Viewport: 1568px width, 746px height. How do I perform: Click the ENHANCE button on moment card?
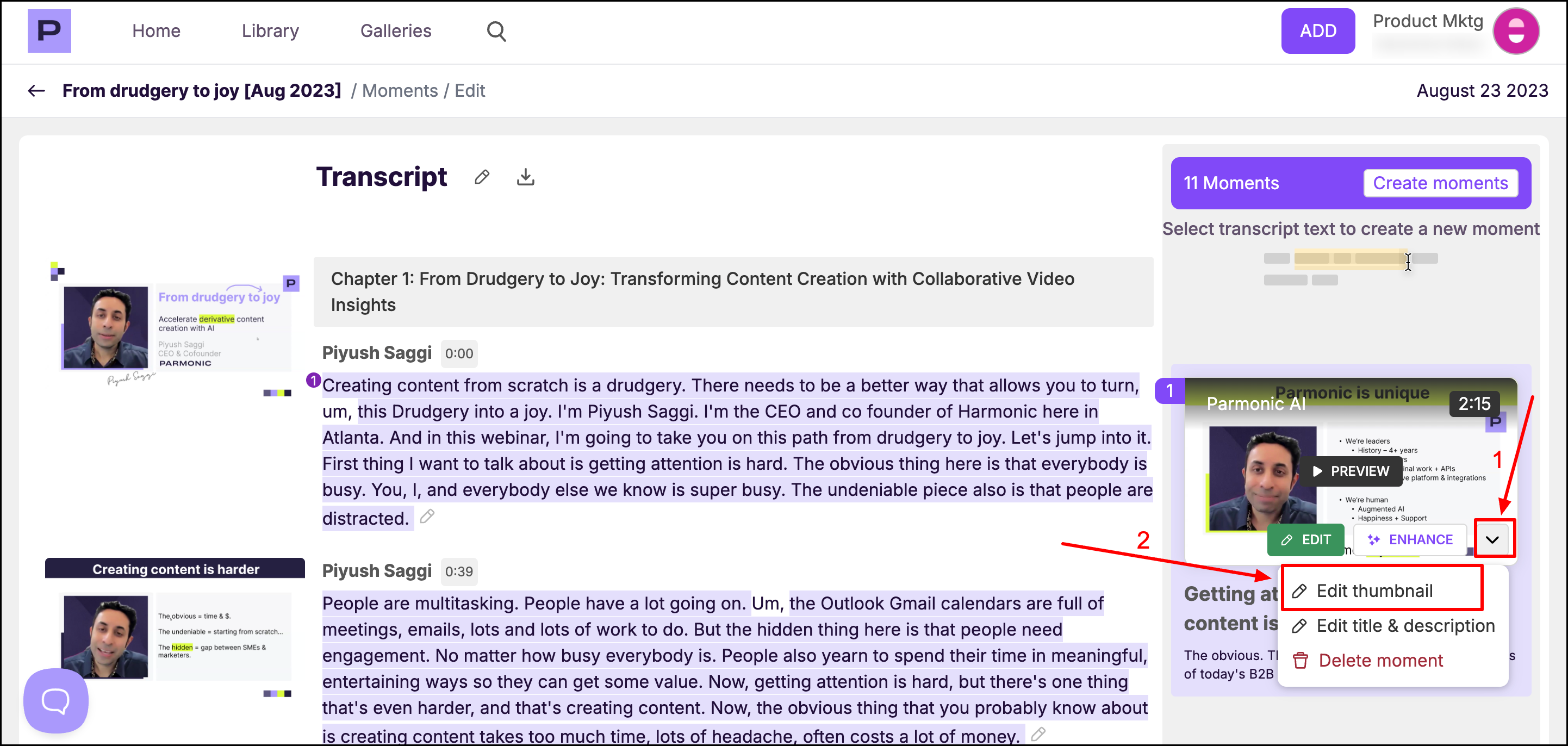(1410, 539)
